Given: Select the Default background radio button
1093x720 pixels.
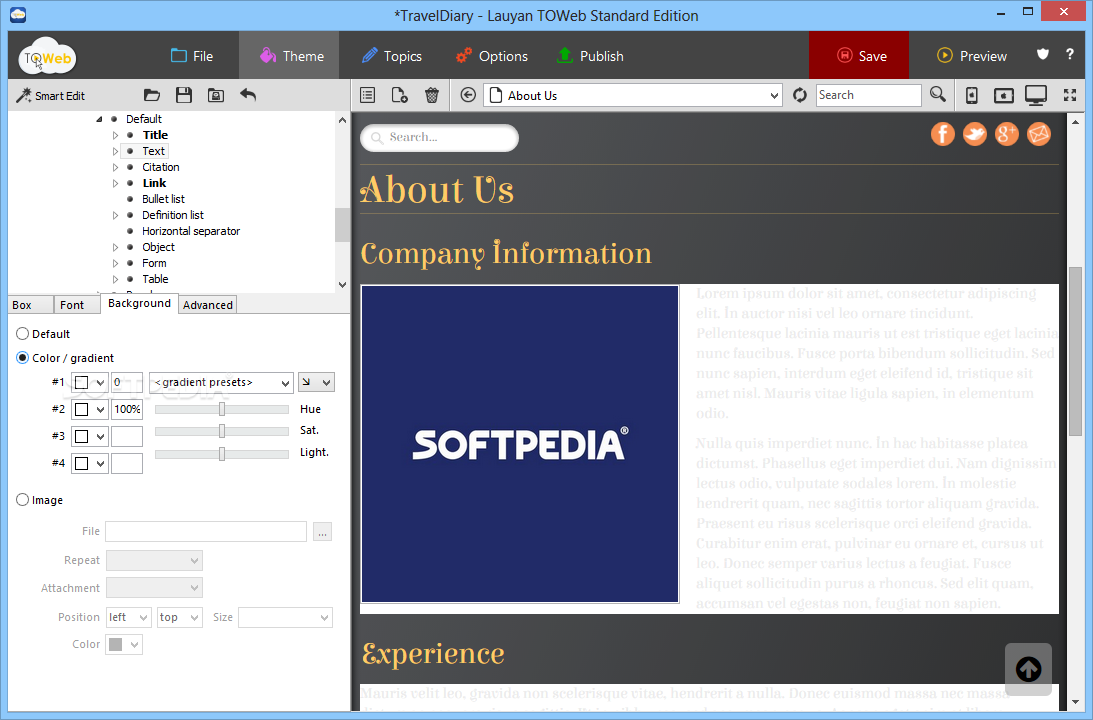Looking at the screenshot, I should [22, 334].
